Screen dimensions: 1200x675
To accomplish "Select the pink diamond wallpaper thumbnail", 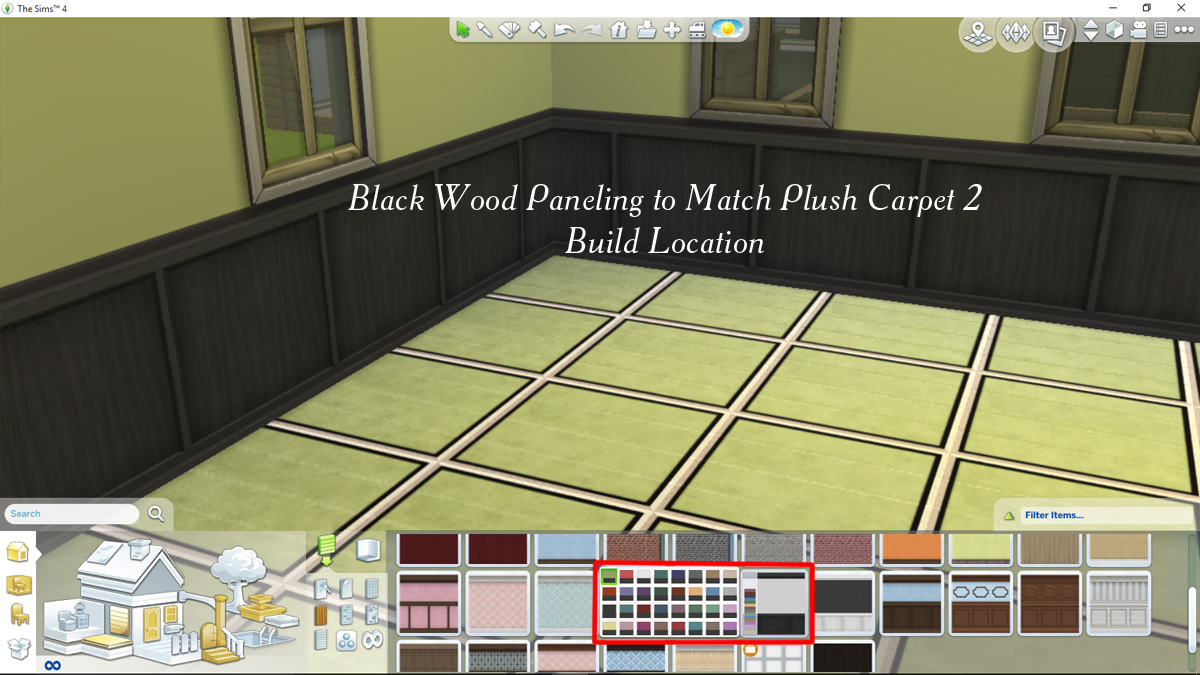I will 497,603.
